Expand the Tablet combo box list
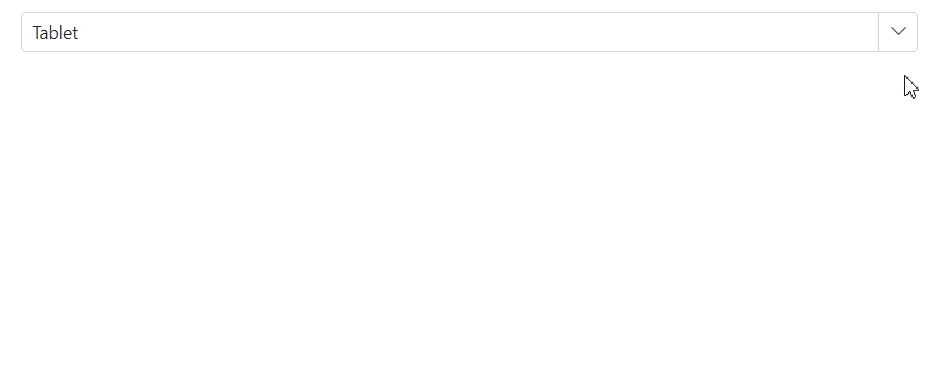Image resolution: width=937 pixels, height=366 pixels. 898,32
